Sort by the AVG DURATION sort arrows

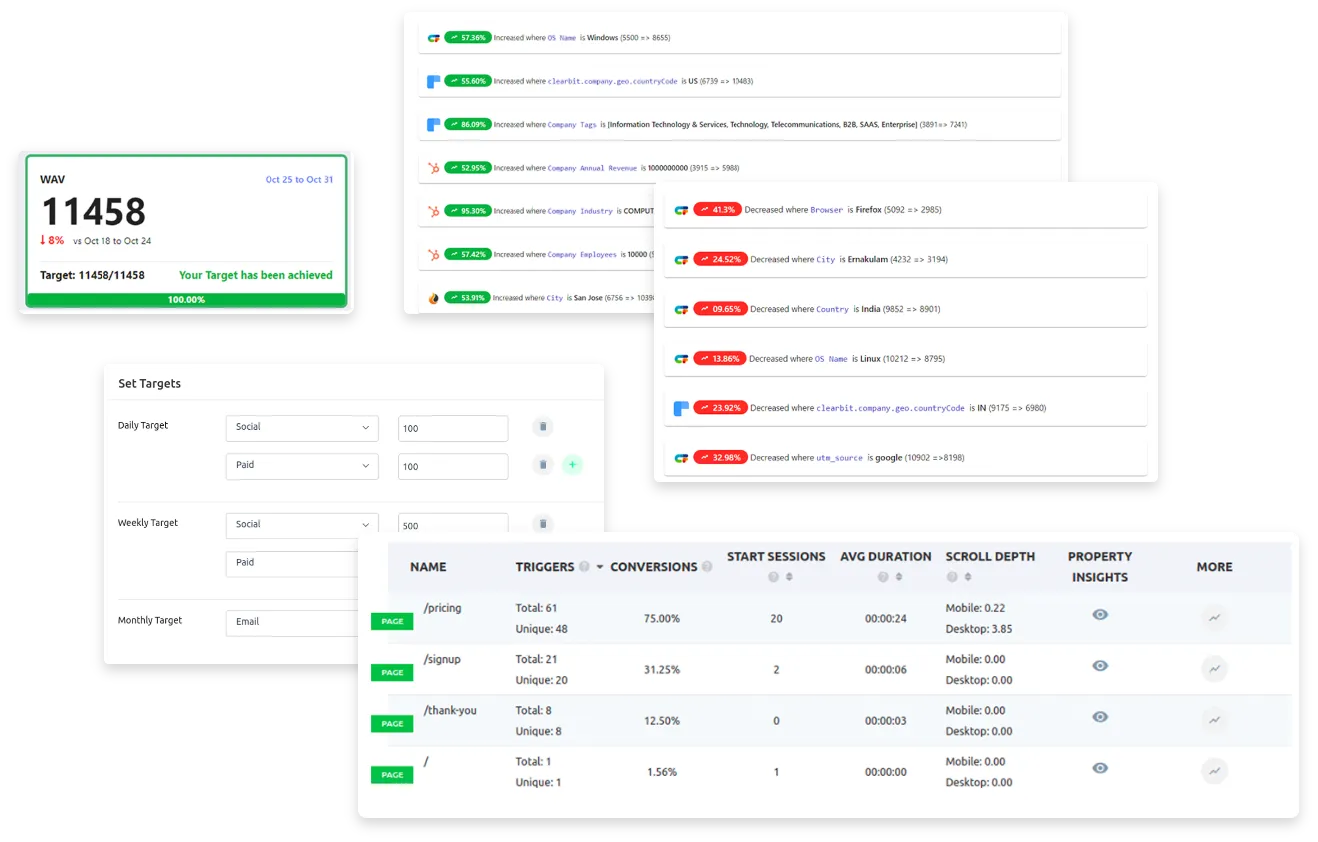click(x=899, y=577)
